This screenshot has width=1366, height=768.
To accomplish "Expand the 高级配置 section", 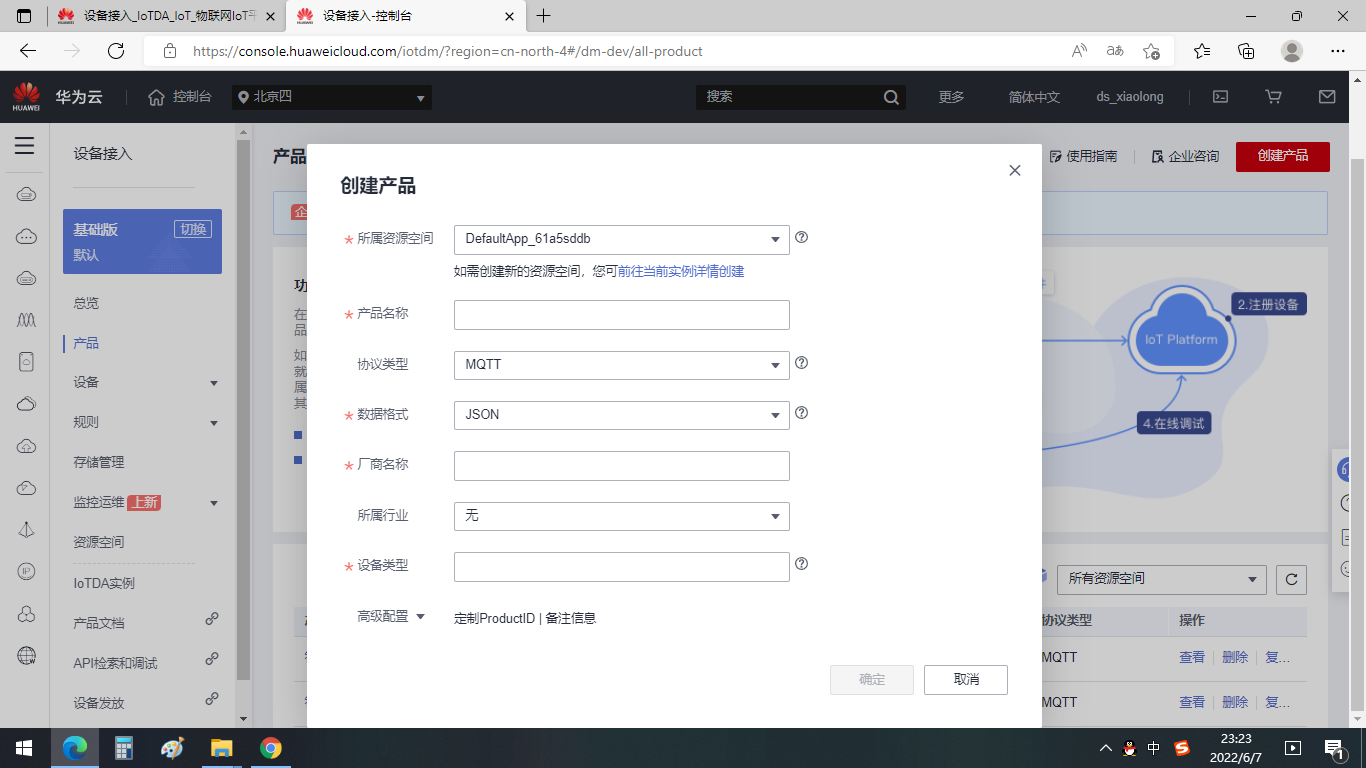I will (392, 617).
